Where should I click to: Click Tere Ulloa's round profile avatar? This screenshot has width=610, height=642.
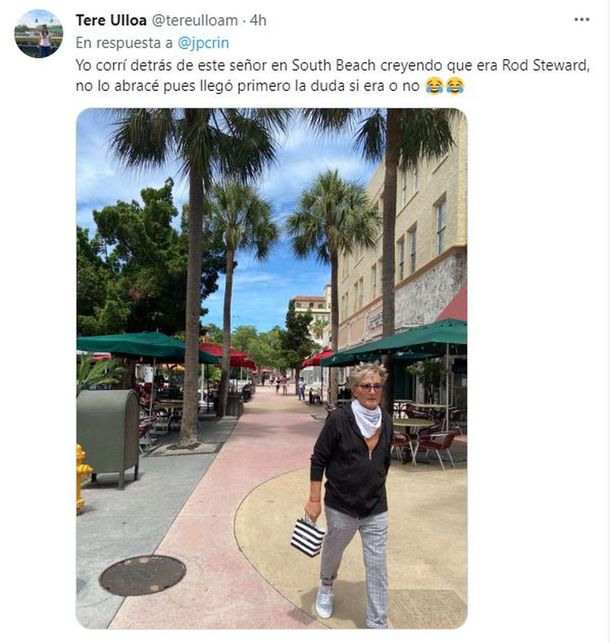click(x=39, y=34)
